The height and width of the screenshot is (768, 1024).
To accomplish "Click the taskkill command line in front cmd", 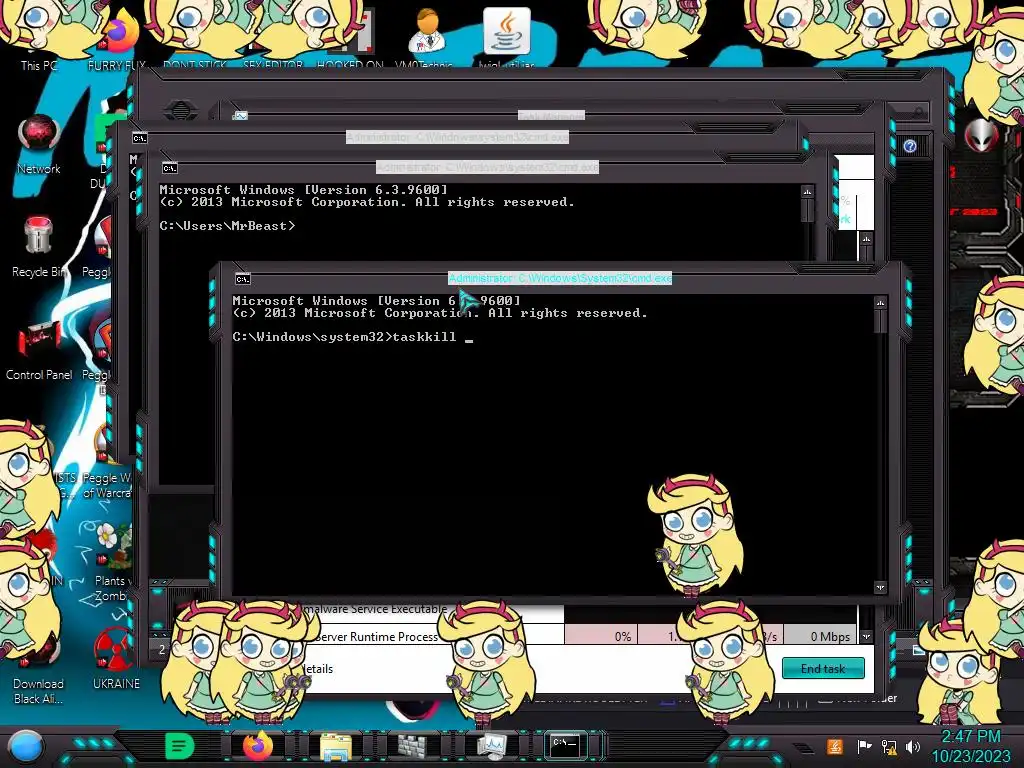I will pos(353,337).
